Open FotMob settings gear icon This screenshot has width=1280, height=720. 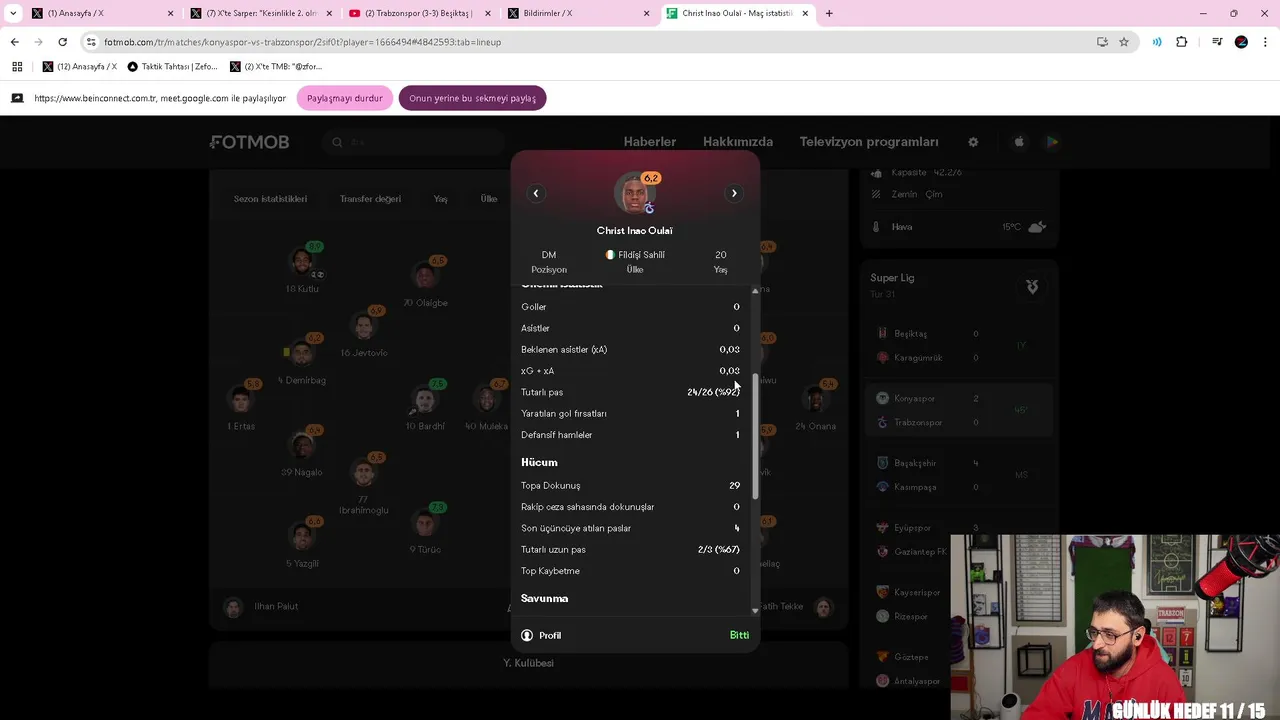pos(973,142)
